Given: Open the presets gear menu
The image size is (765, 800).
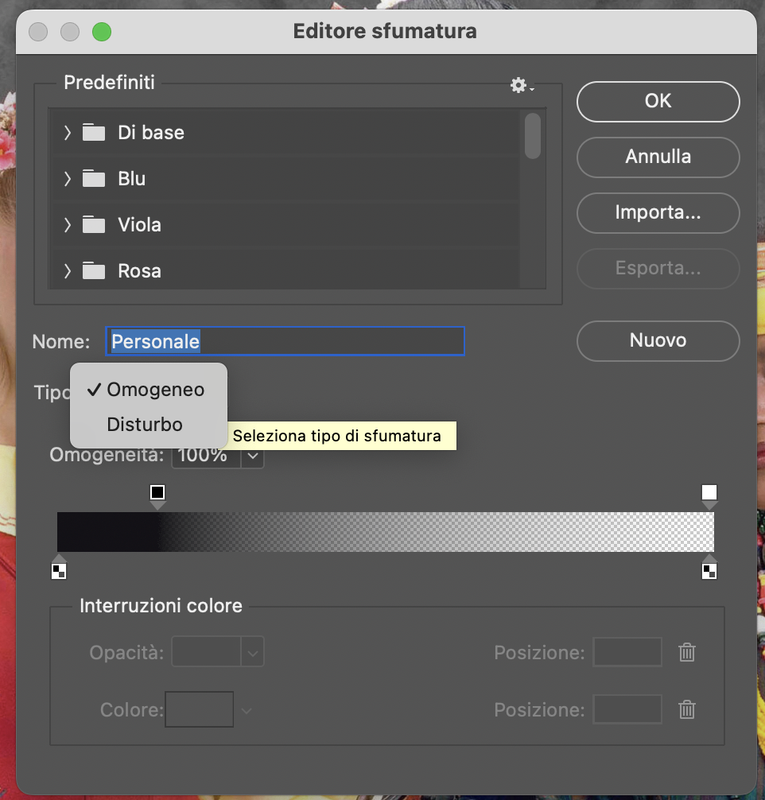Looking at the screenshot, I should 521,85.
